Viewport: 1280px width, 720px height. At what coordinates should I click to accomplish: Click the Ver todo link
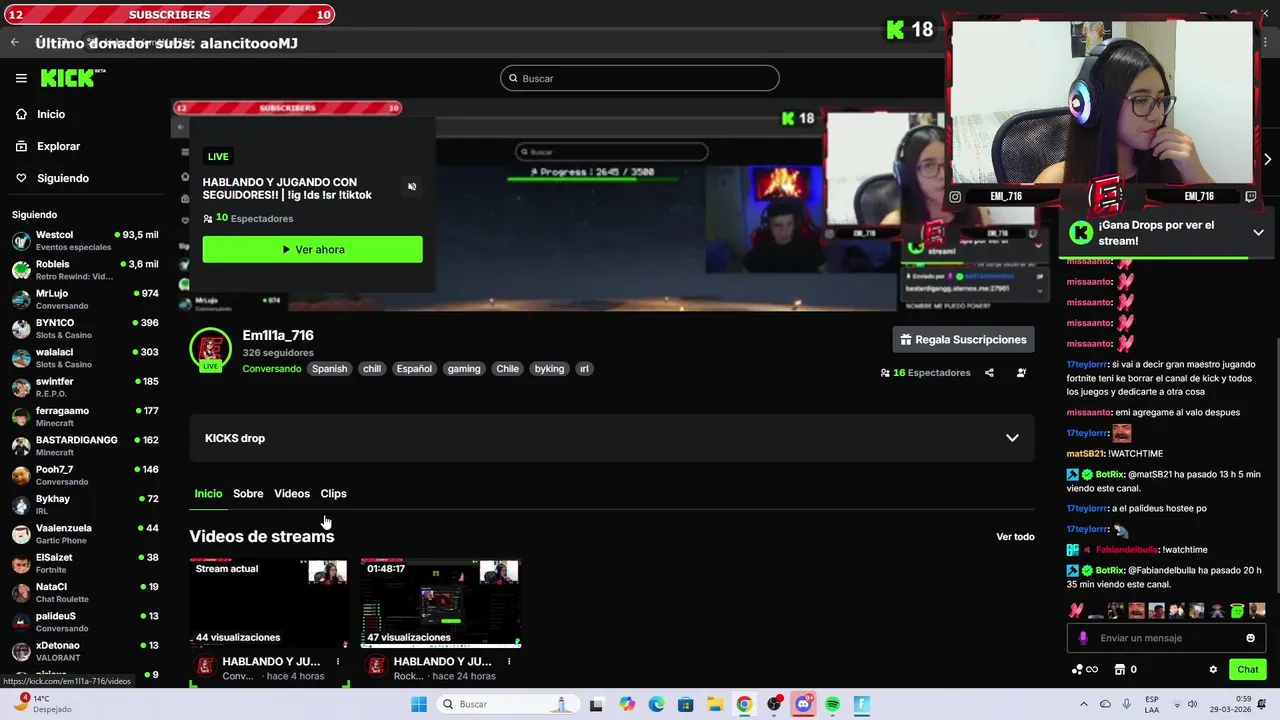click(x=1015, y=537)
